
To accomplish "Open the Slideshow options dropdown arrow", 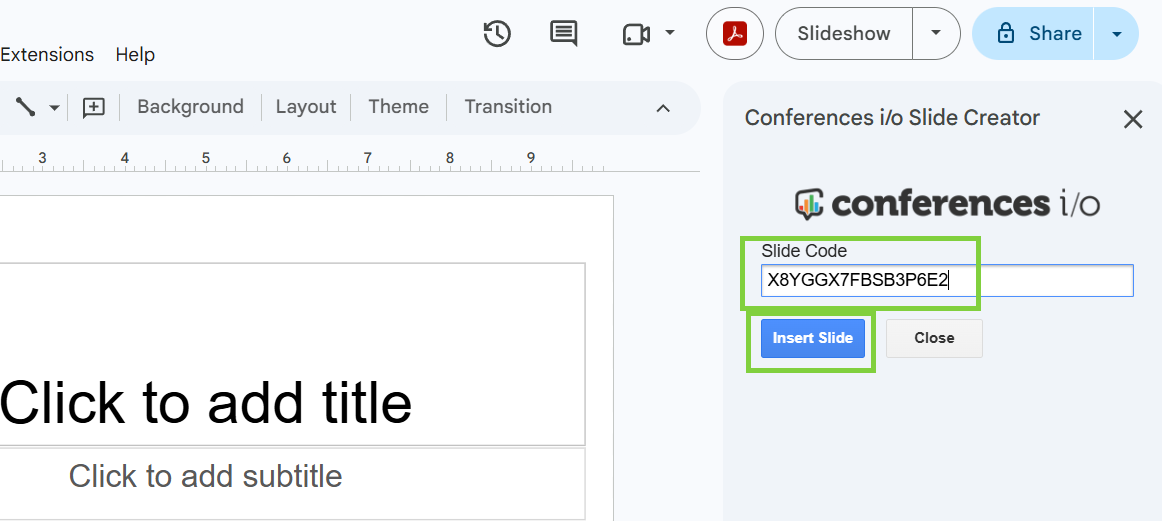I will coord(936,33).
